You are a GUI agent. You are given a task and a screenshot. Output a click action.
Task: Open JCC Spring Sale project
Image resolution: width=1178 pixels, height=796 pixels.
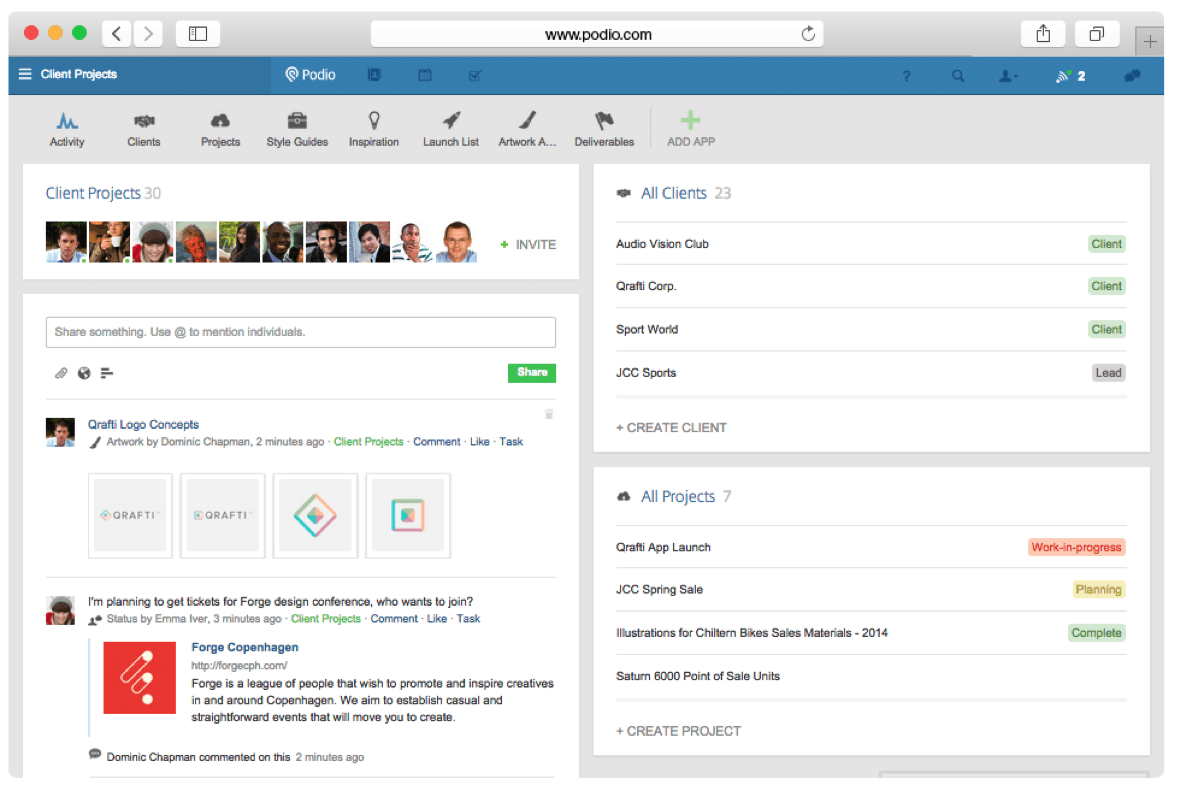(871, 589)
